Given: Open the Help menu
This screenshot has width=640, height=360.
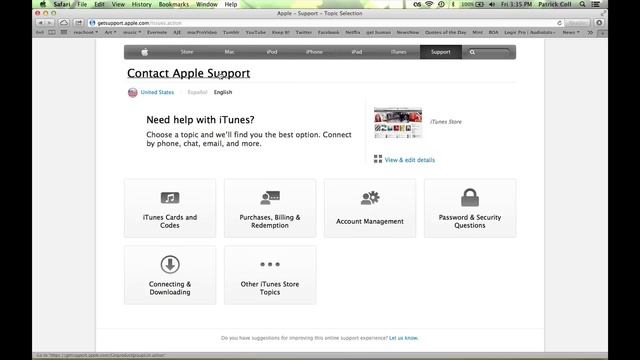Looking at the screenshot, I should coord(231,4).
